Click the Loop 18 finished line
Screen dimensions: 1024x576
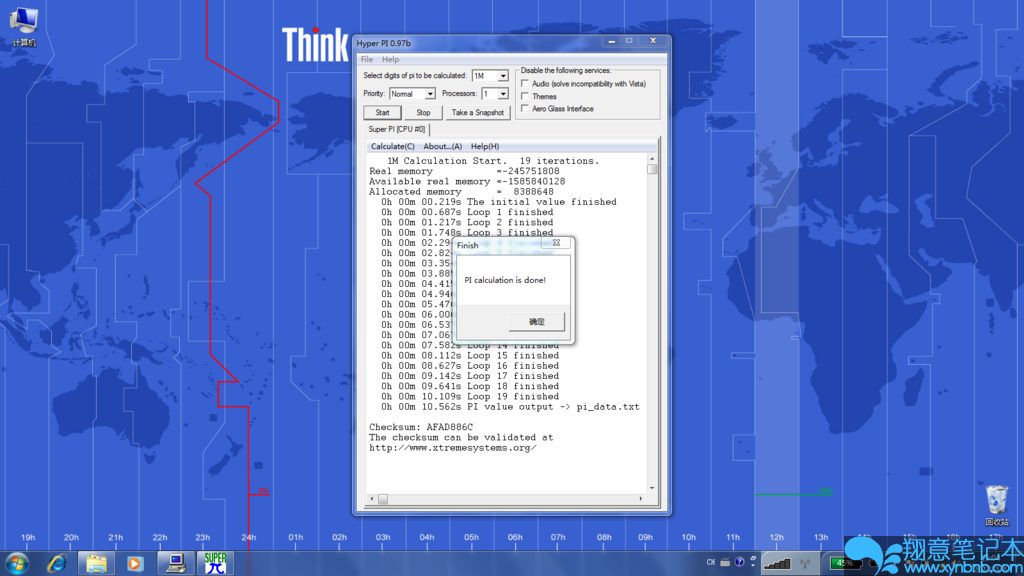coord(470,387)
